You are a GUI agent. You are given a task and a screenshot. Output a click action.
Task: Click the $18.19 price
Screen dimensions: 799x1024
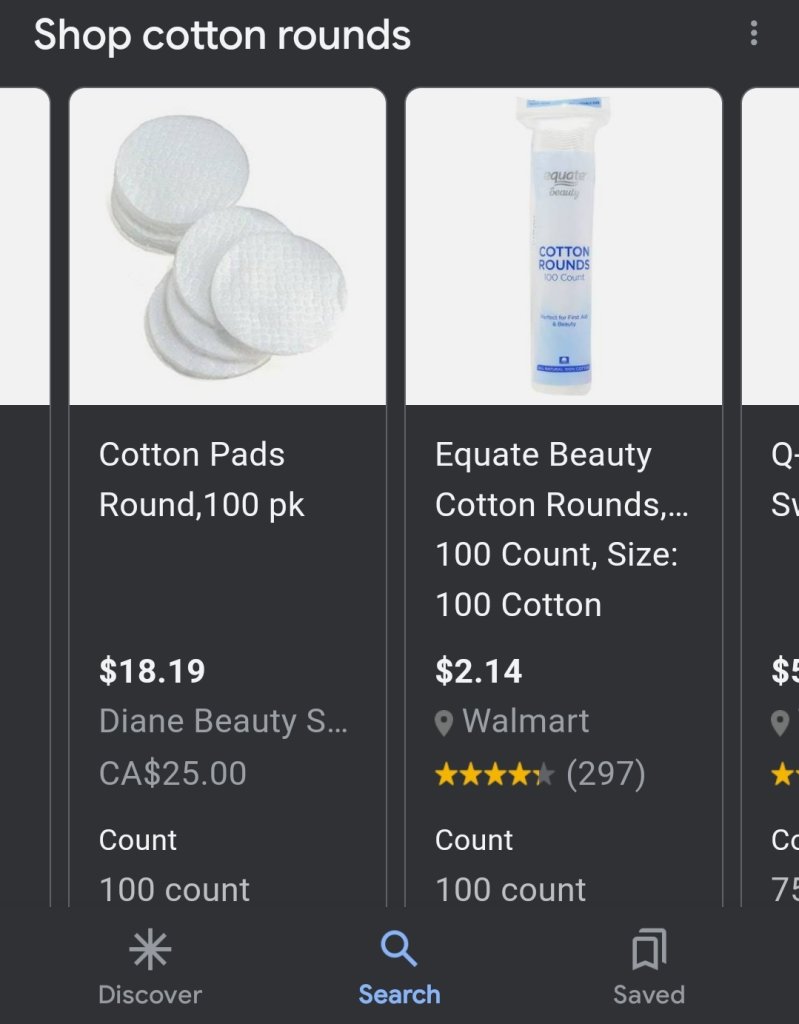coord(152,671)
